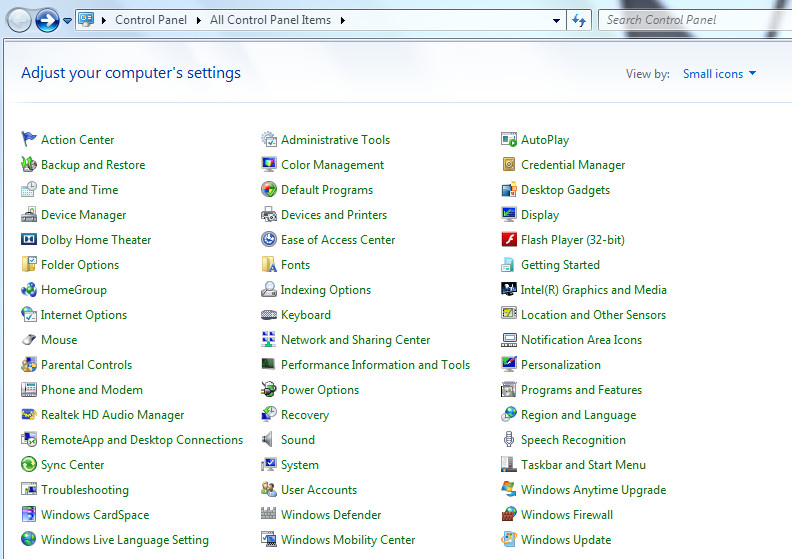
Task: Open the Personalization link
Action: click(561, 365)
